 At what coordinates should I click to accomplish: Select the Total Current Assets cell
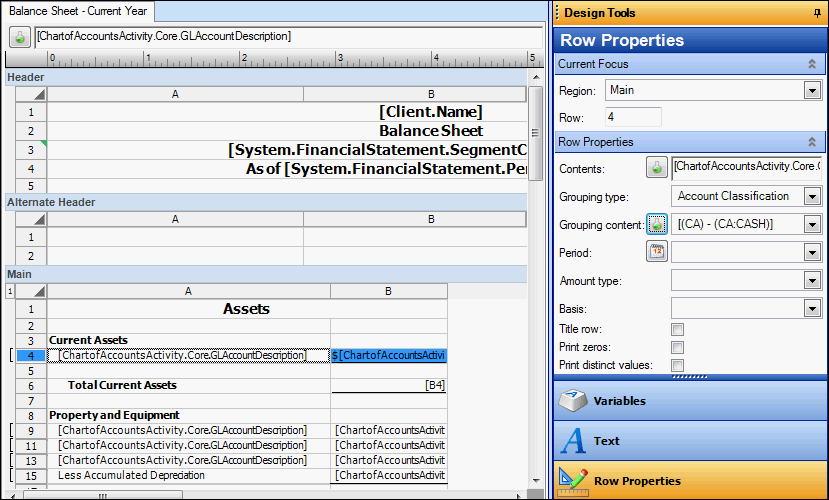(x=188, y=385)
